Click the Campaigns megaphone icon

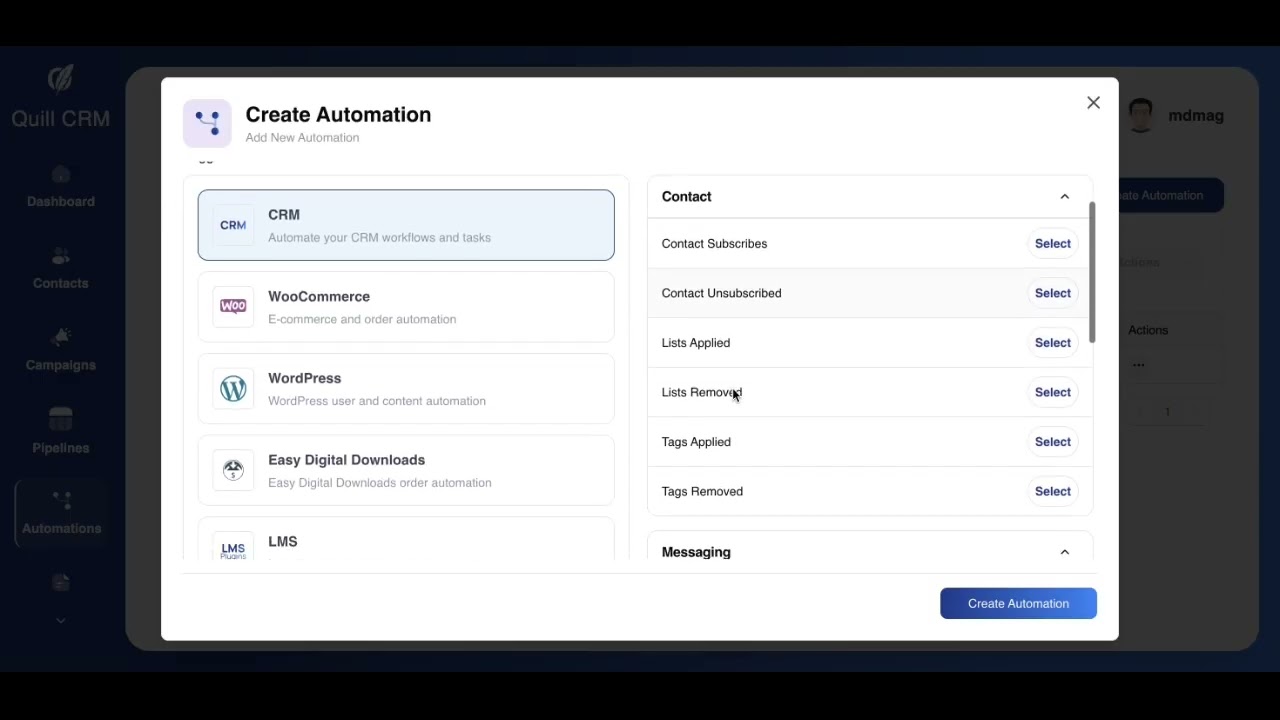point(61,338)
